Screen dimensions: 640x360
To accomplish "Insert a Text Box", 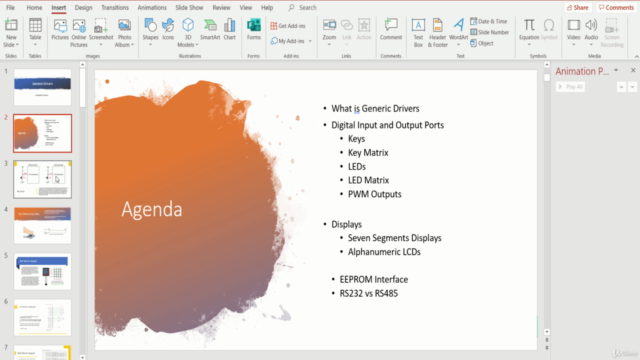I will point(418,33).
